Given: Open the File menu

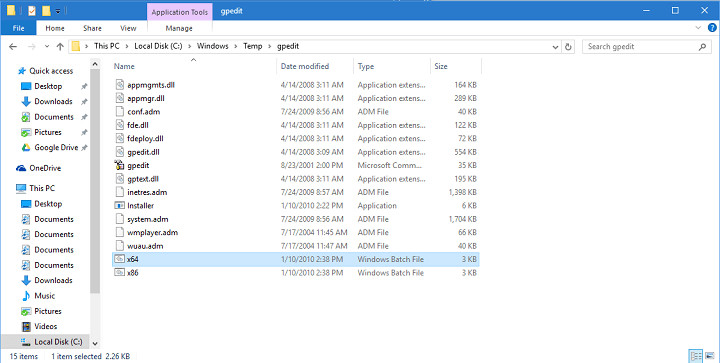Looking at the screenshot, I should point(19,28).
